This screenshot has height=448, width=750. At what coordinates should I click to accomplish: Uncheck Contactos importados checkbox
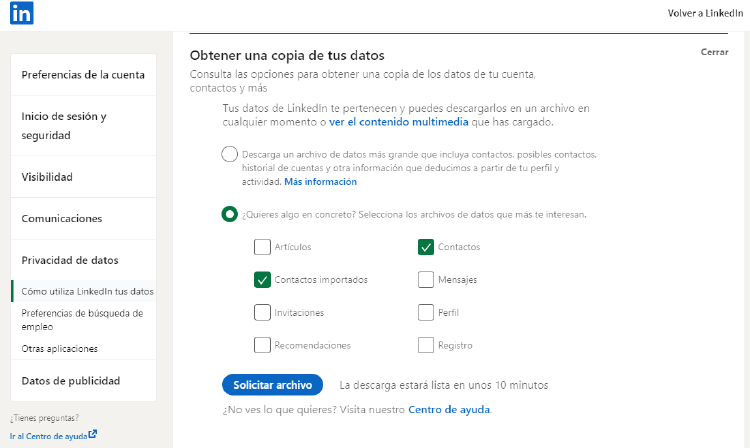pyautogui.click(x=263, y=280)
